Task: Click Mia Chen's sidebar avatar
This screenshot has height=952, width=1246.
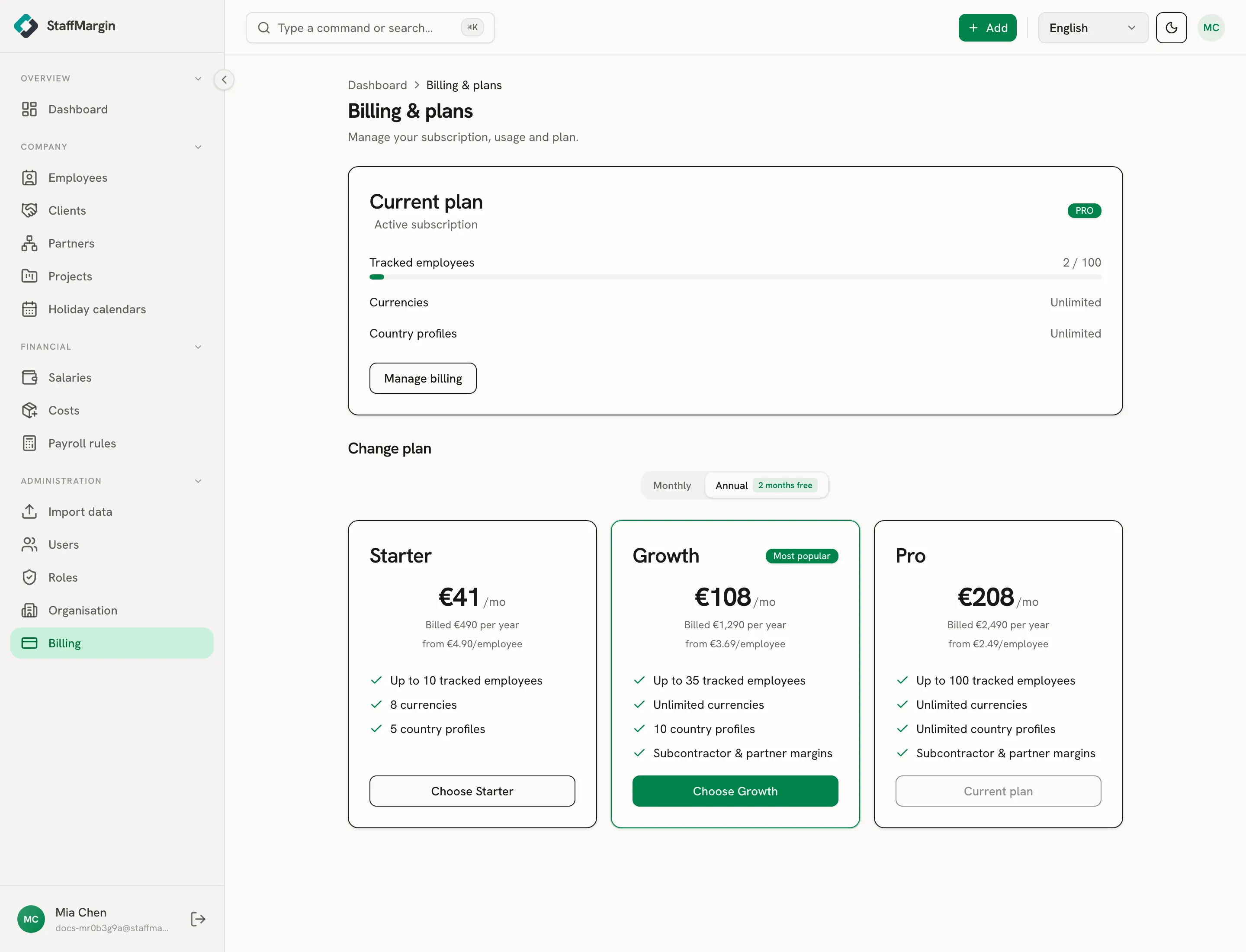Action: pos(31,919)
